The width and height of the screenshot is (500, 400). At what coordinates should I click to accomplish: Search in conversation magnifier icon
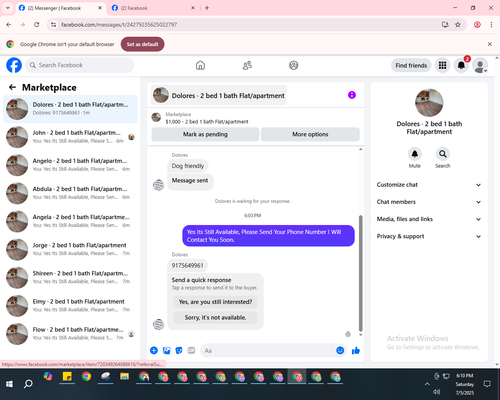[x=443, y=154]
